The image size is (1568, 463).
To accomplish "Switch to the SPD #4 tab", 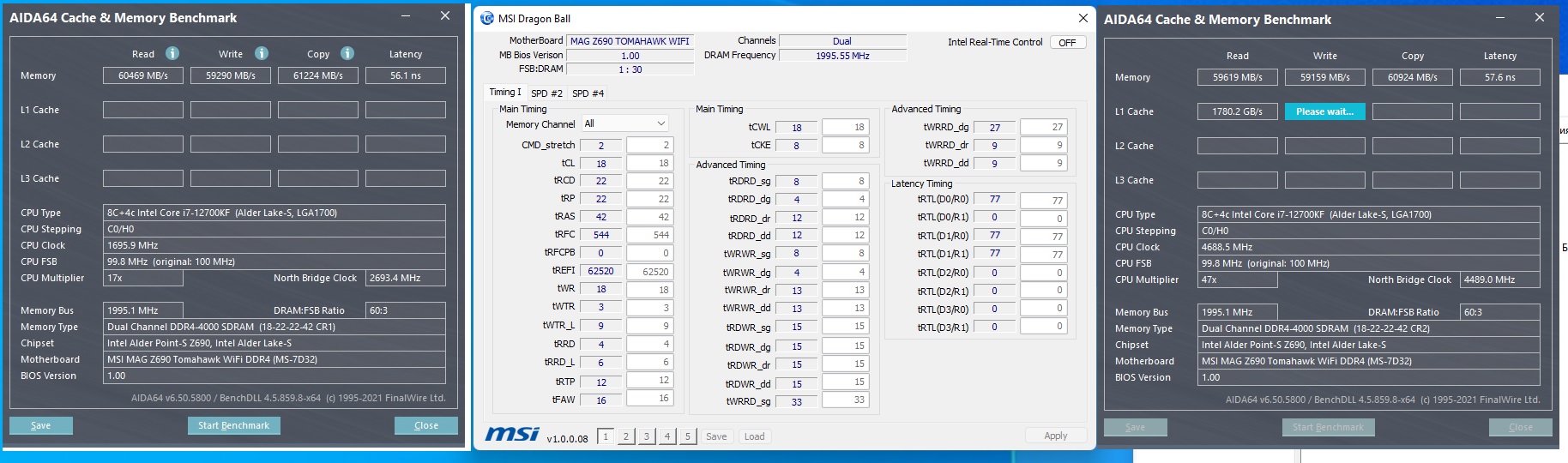I will click(x=588, y=93).
